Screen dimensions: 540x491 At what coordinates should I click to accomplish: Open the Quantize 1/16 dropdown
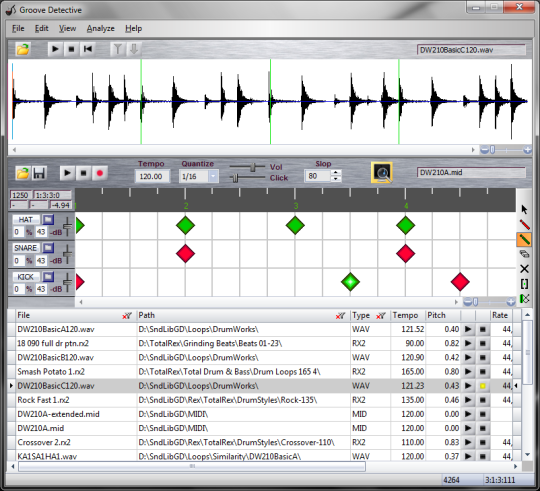point(213,176)
